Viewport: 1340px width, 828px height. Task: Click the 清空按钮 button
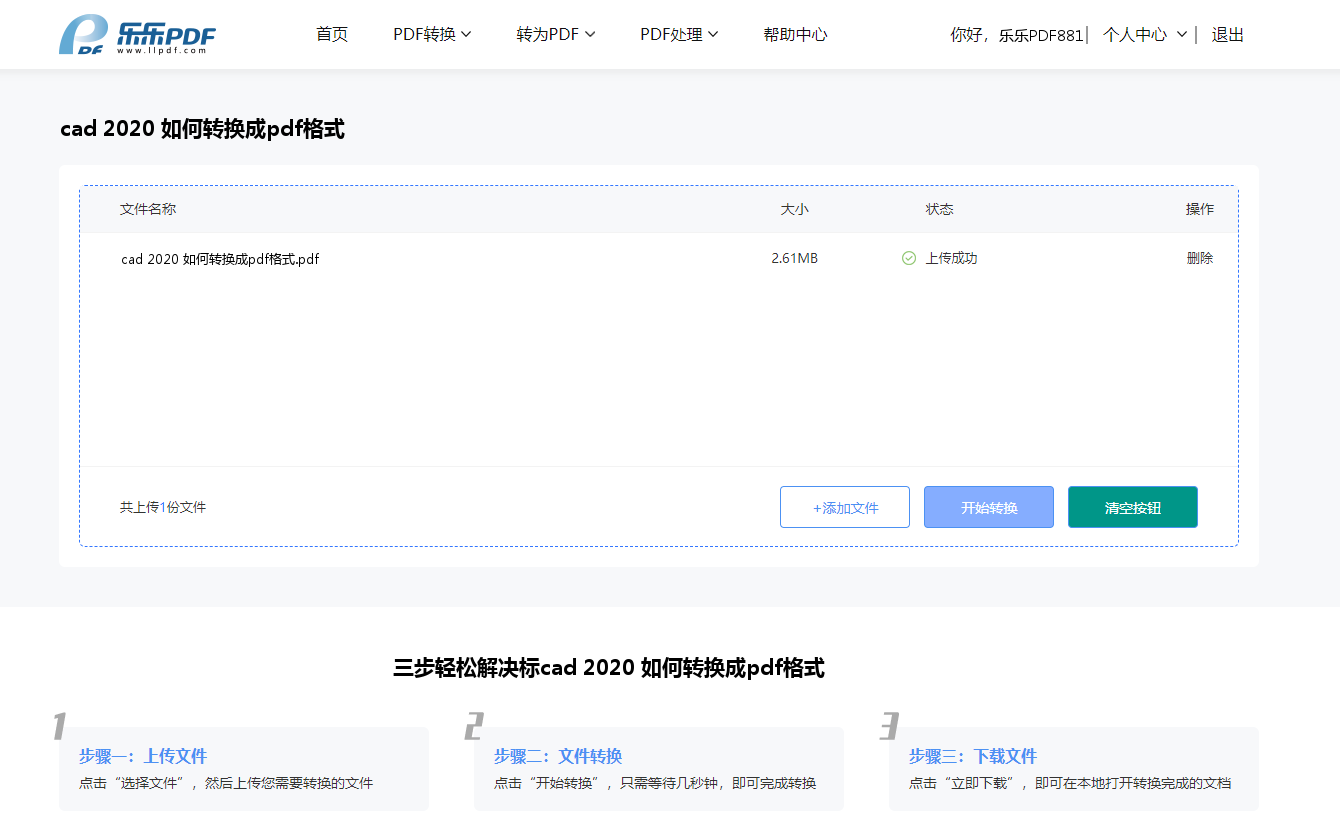click(x=1133, y=507)
